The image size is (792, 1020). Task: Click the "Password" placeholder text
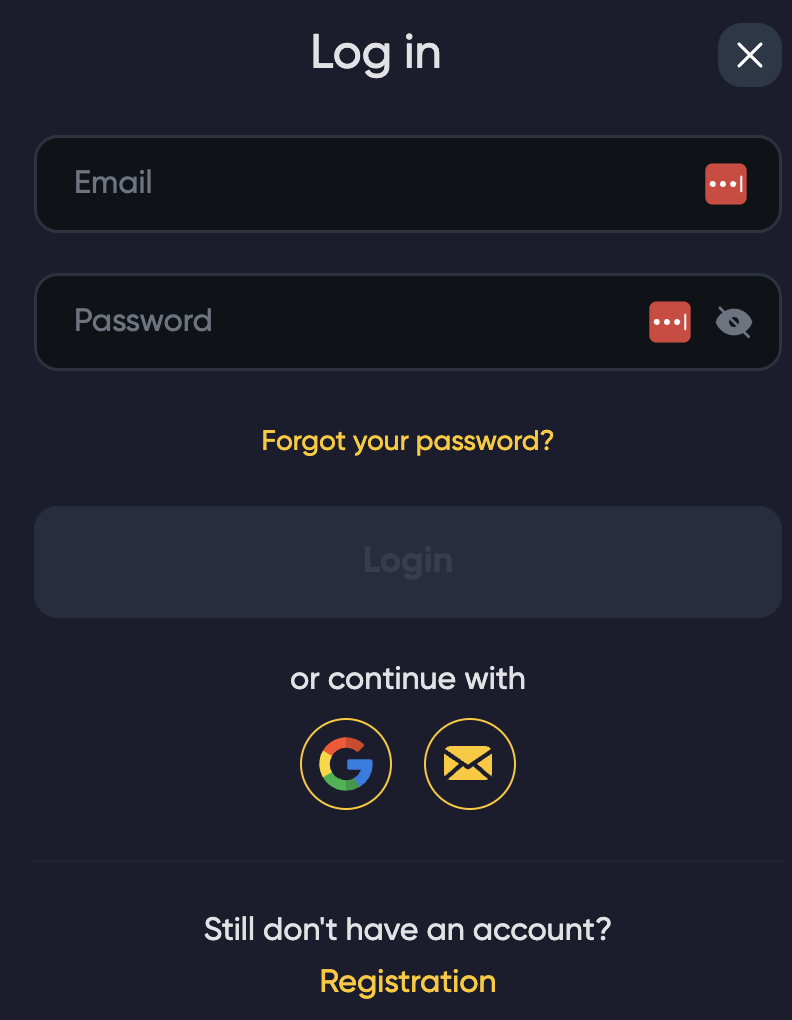point(143,321)
